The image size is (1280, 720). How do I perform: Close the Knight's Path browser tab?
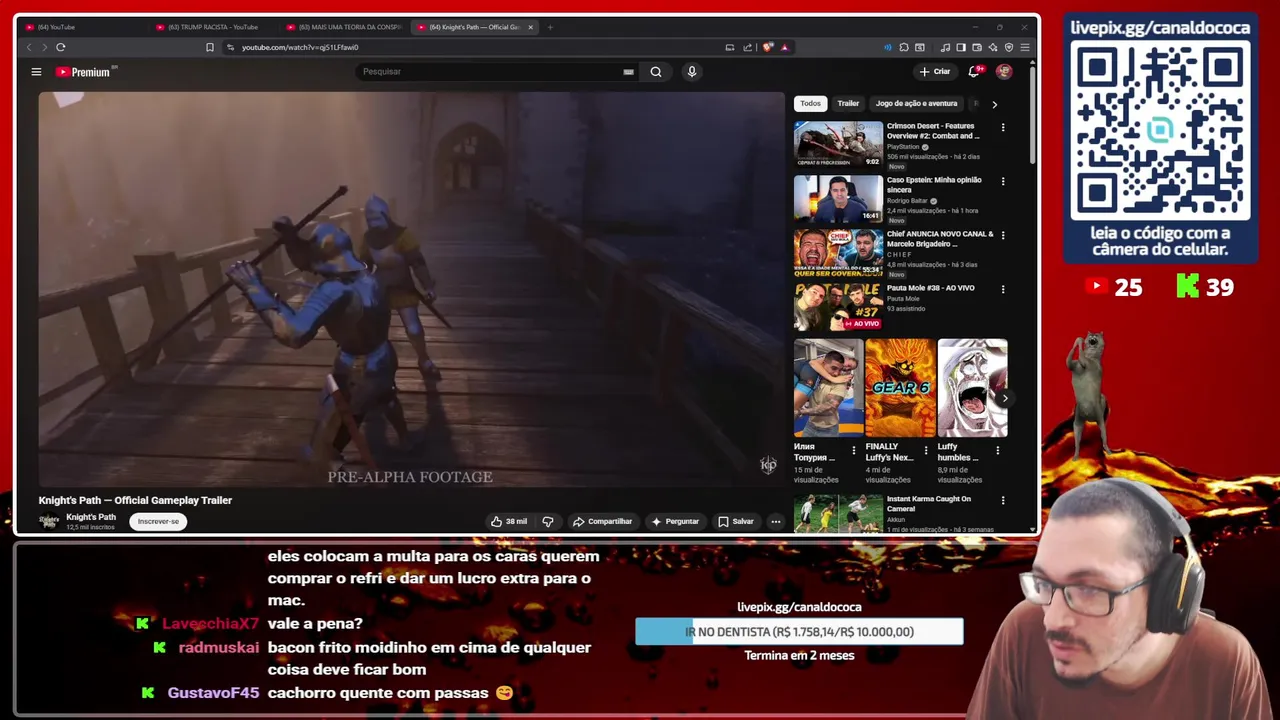(x=531, y=27)
